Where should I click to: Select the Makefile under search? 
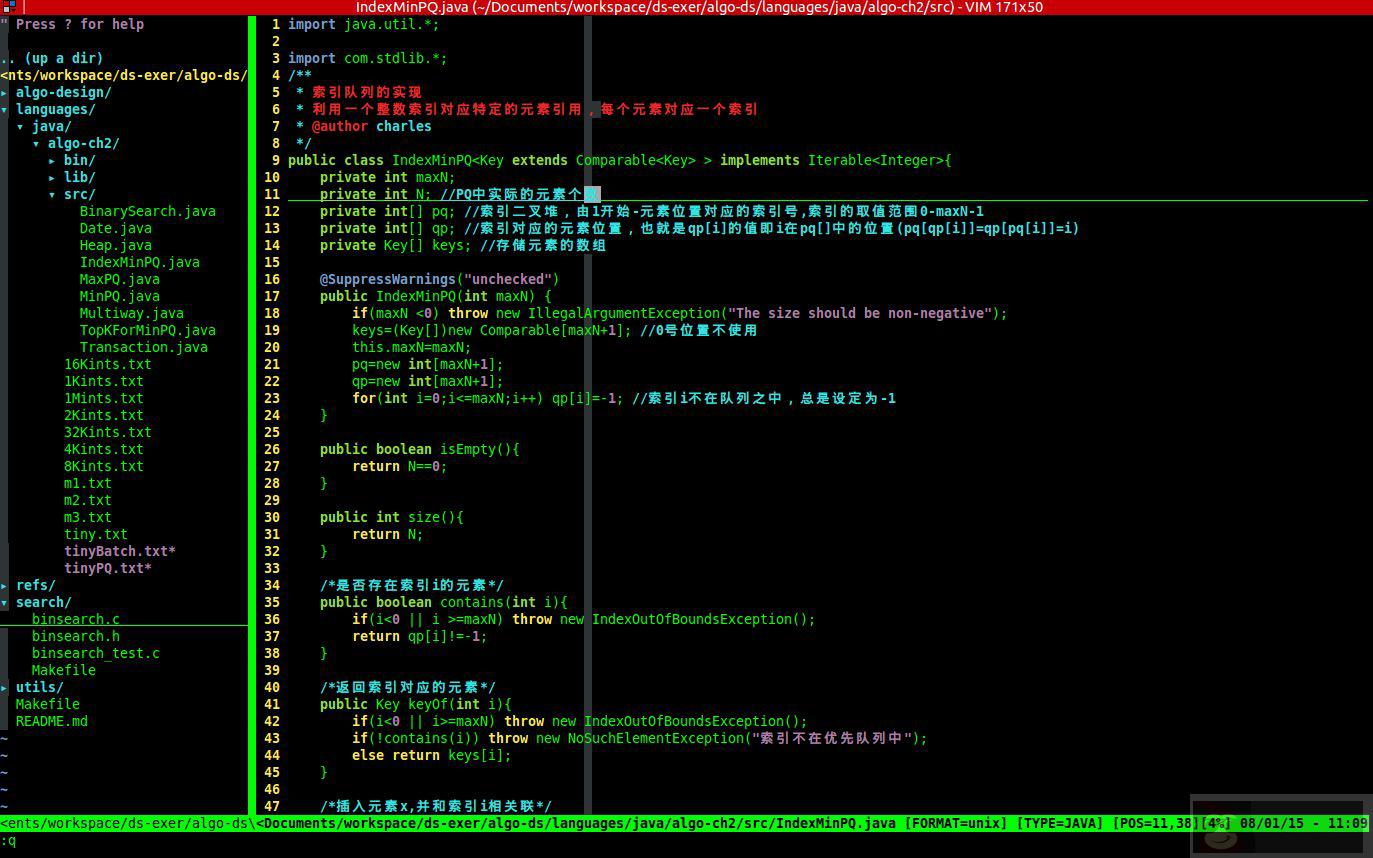click(63, 670)
